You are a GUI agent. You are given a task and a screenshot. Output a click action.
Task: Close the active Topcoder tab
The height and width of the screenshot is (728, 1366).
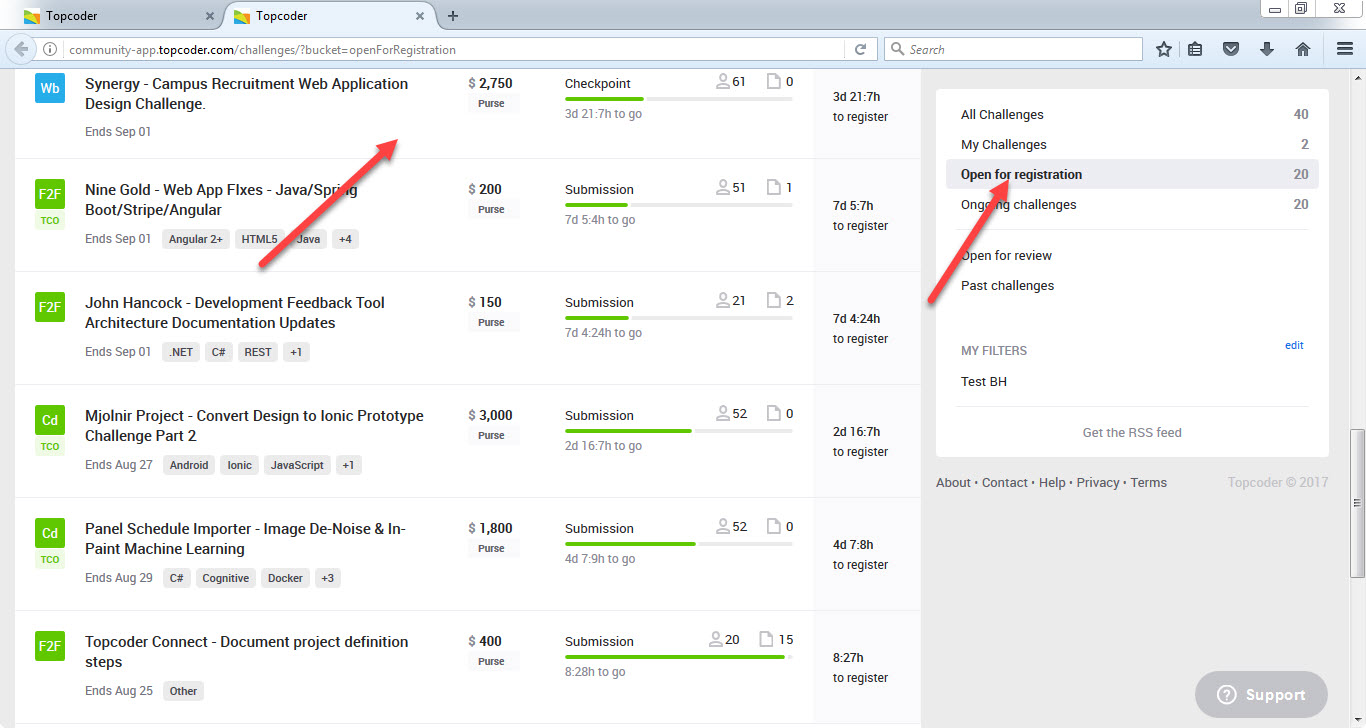pyautogui.click(x=420, y=16)
